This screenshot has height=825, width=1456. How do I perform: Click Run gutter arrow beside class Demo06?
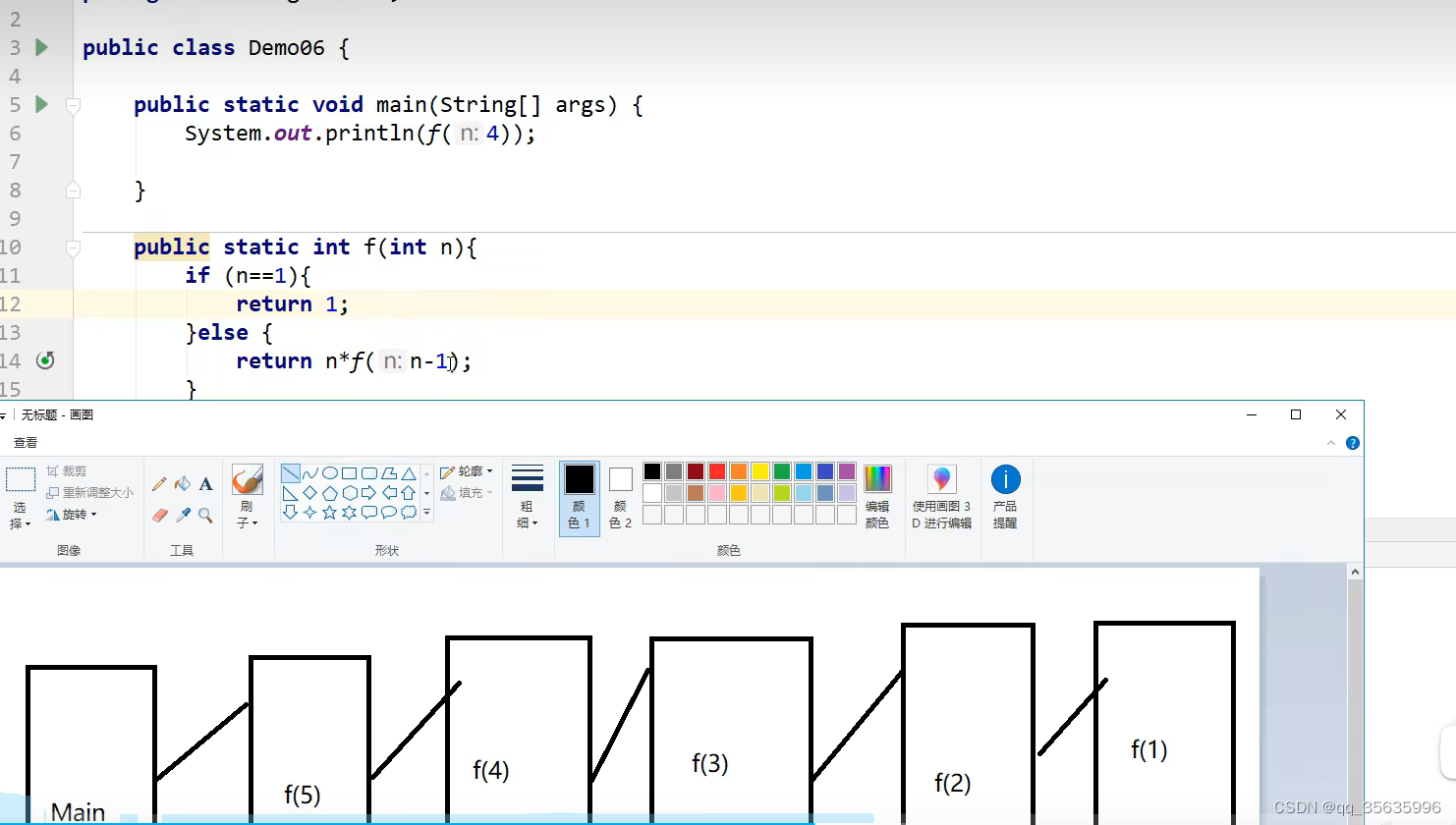[x=41, y=47]
